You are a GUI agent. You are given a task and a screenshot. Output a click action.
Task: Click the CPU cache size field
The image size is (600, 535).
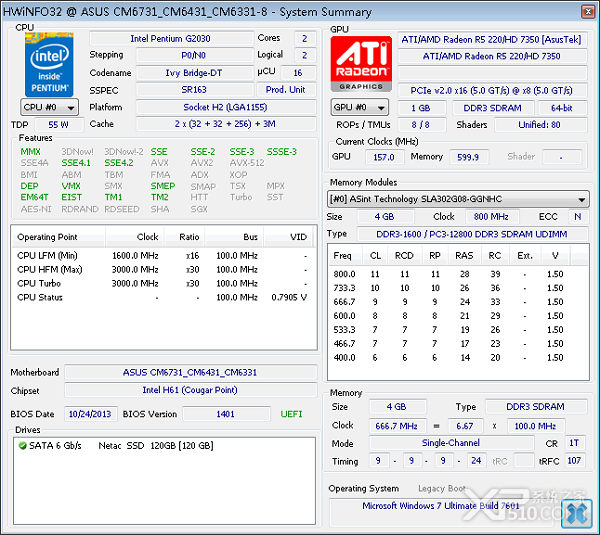226,124
